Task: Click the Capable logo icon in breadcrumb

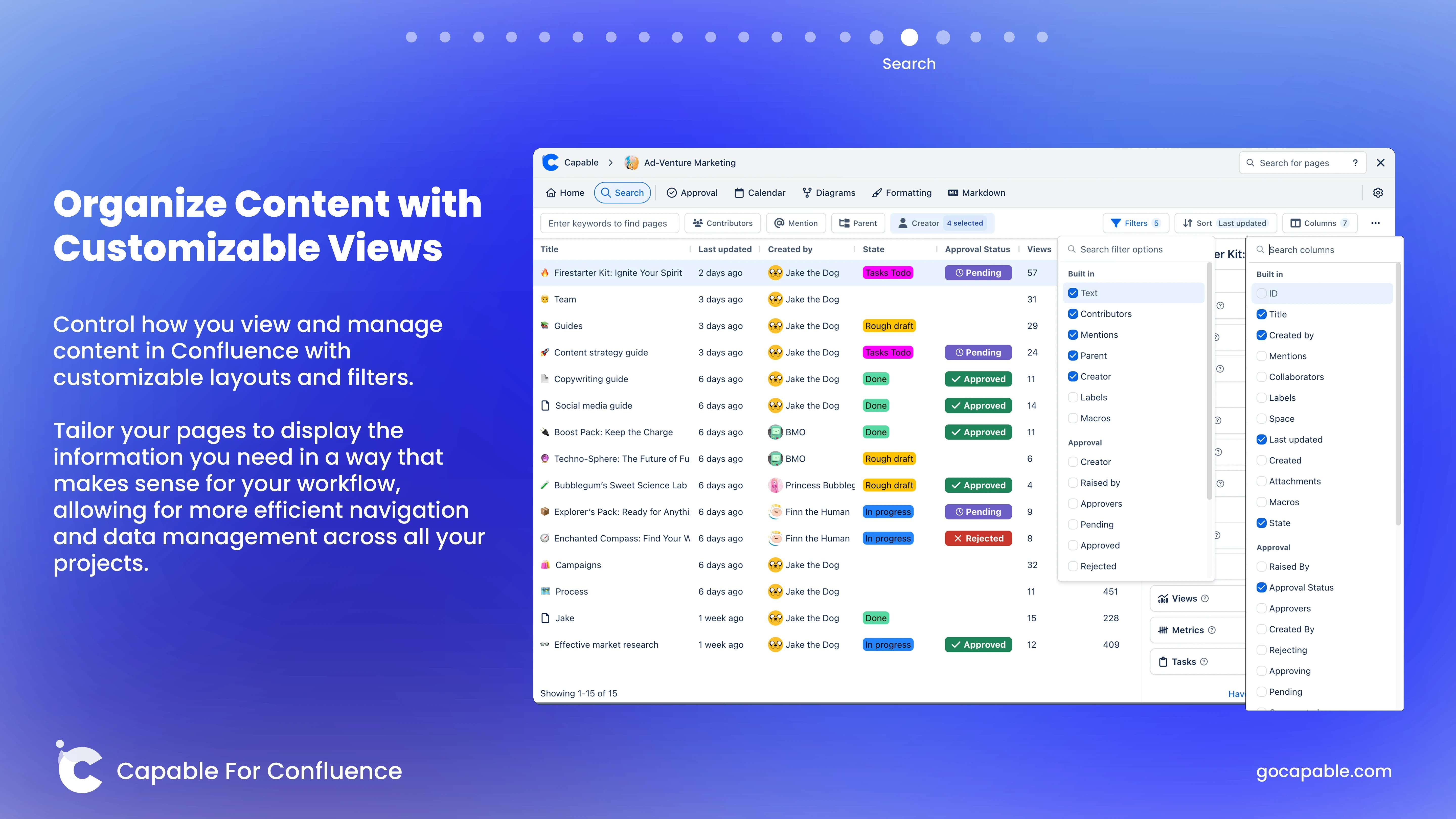Action: click(x=550, y=162)
